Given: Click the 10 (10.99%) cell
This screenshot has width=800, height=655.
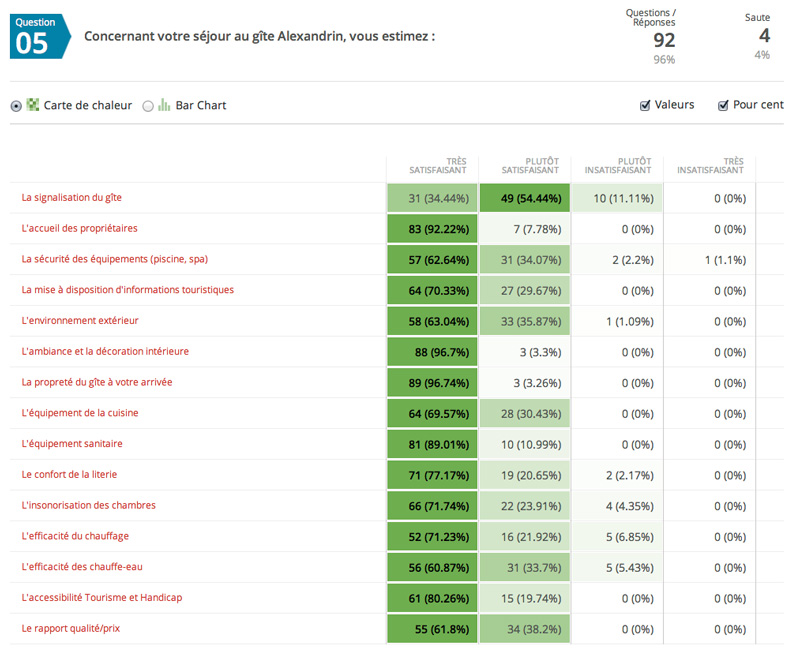Looking at the screenshot, I should pyautogui.click(x=524, y=444).
